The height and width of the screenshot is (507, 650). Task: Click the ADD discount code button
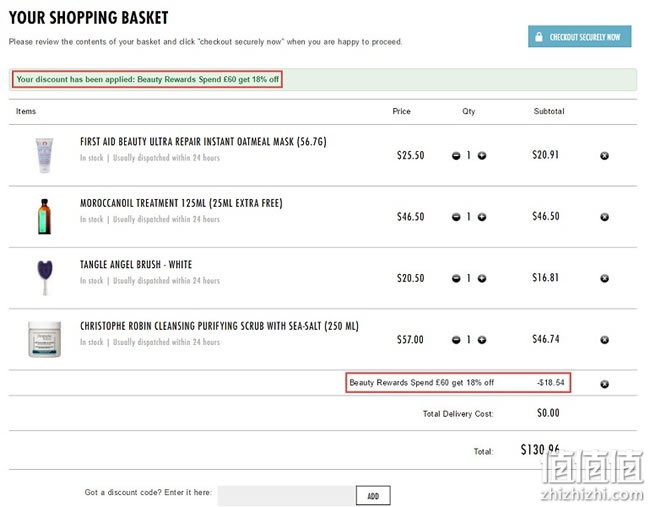(x=373, y=496)
